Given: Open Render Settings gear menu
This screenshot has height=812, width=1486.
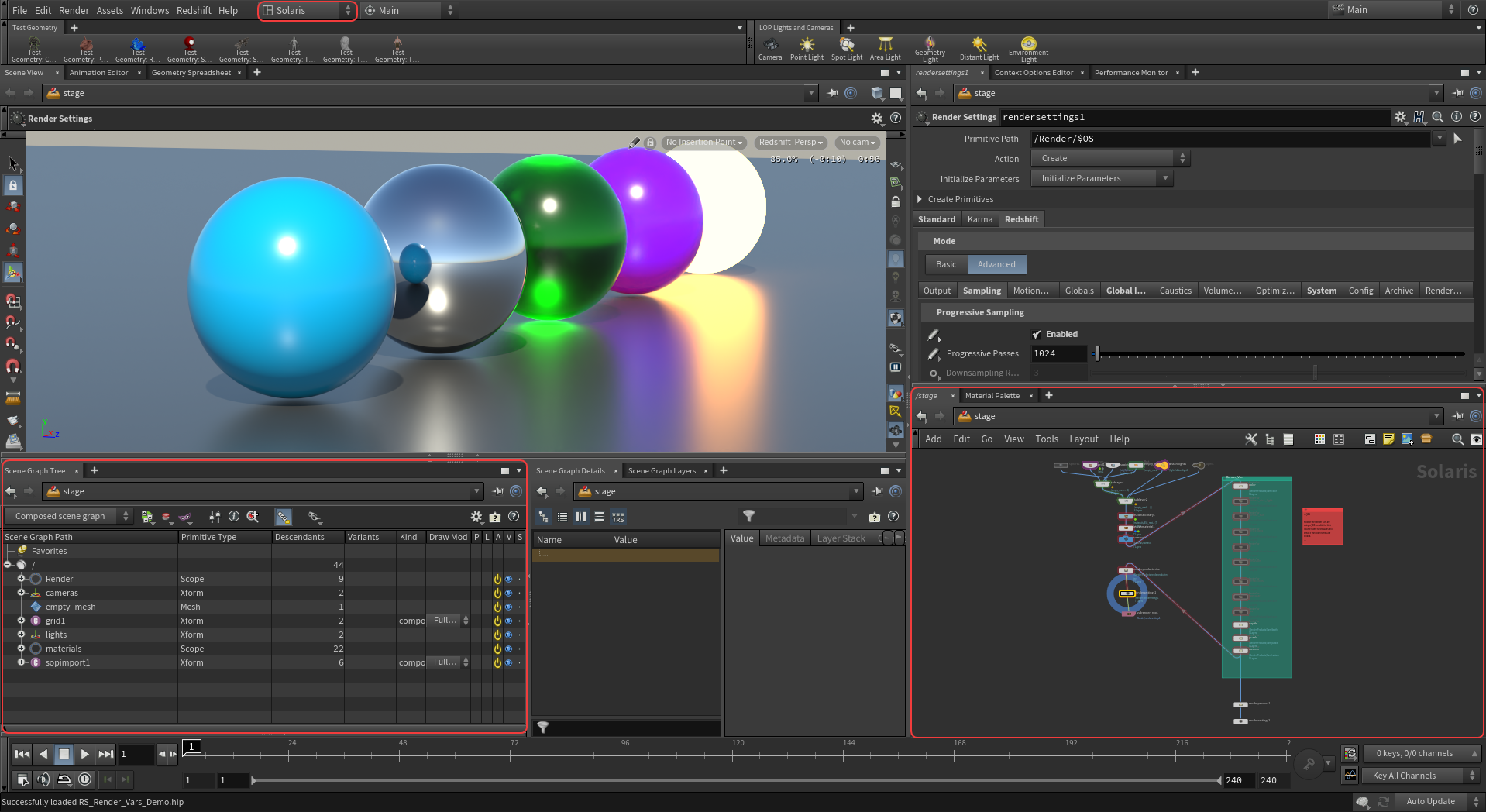Looking at the screenshot, I should [x=1400, y=117].
